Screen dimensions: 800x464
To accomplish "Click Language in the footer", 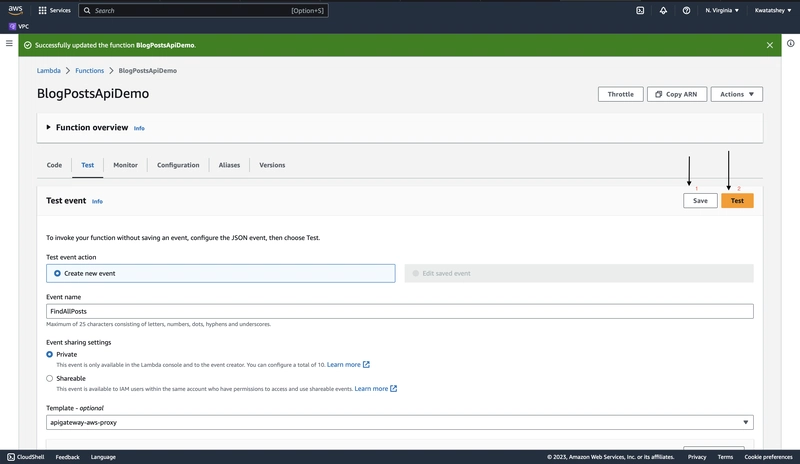I will pos(103,457).
